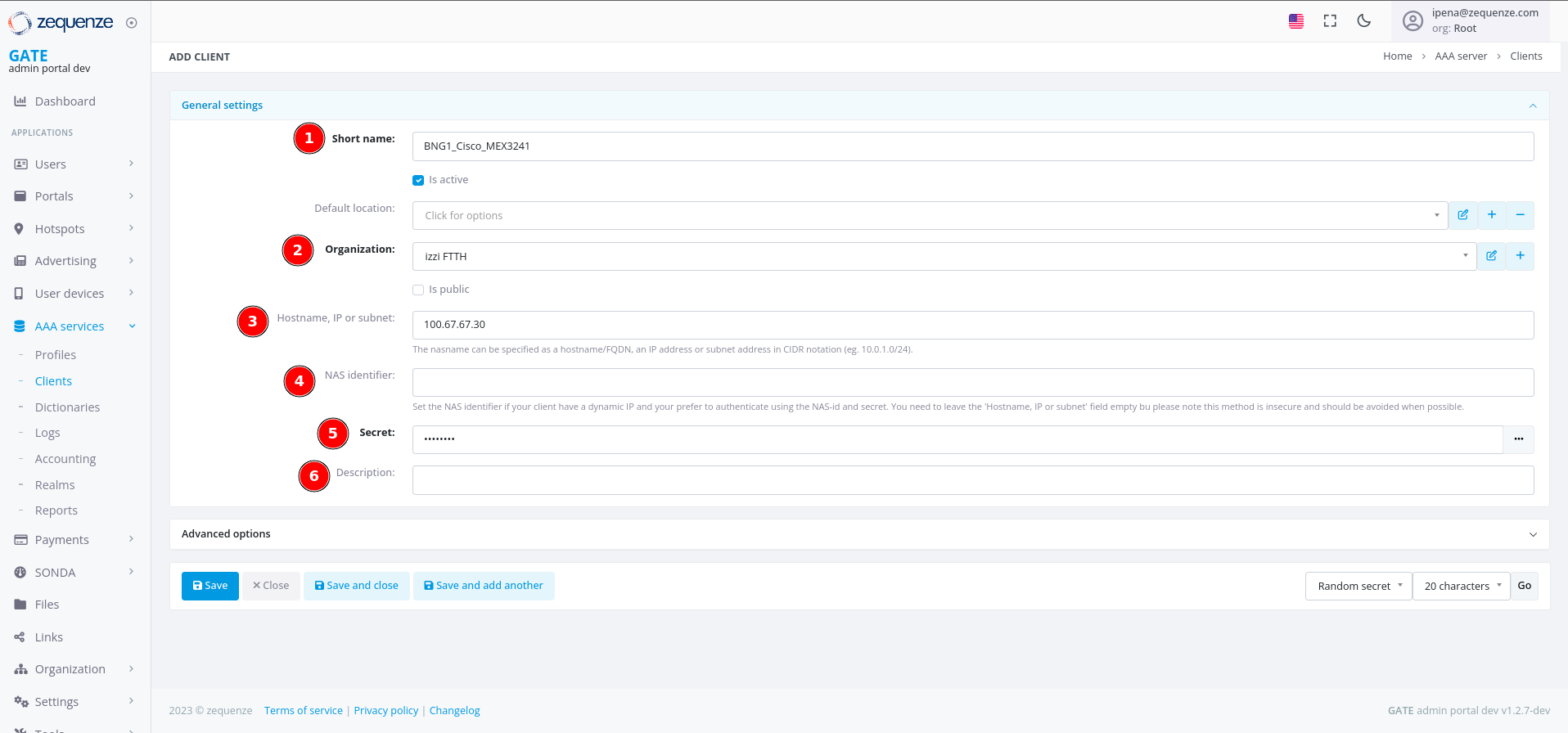Open the Default location dropdown
This screenshot has width=1568, height=733.
click(930, 216)
